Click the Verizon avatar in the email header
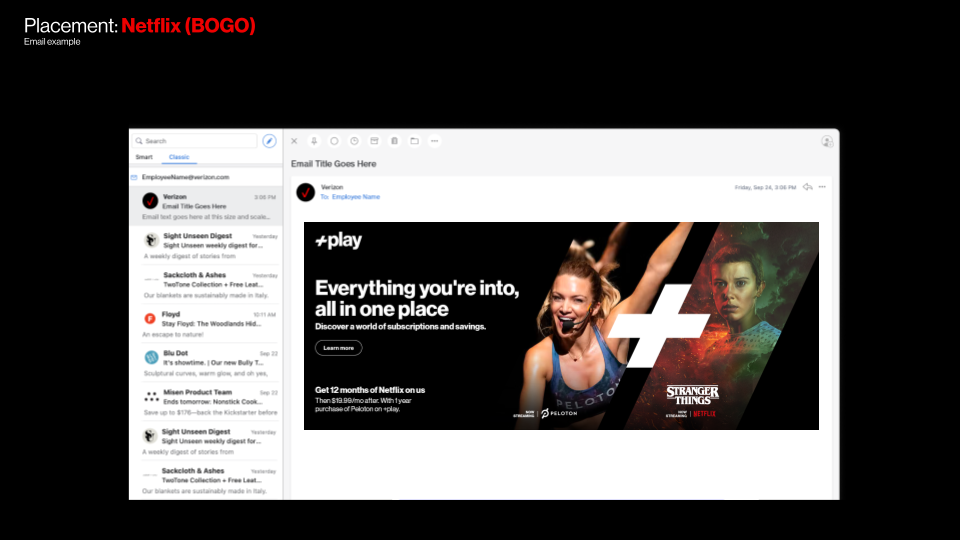960x540 pixels. tap(306, 192)
